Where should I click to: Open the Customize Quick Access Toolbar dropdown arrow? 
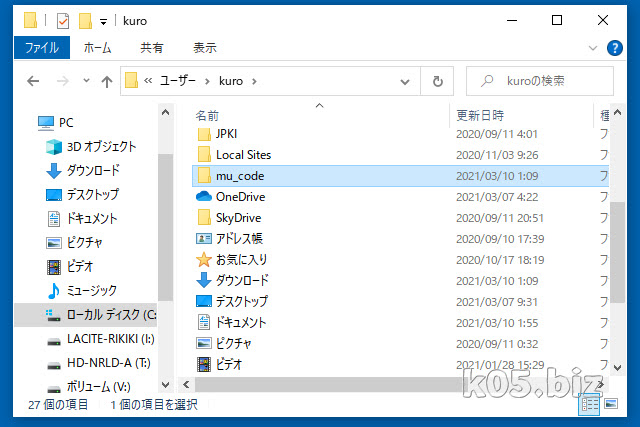click(x=104, y=22)
